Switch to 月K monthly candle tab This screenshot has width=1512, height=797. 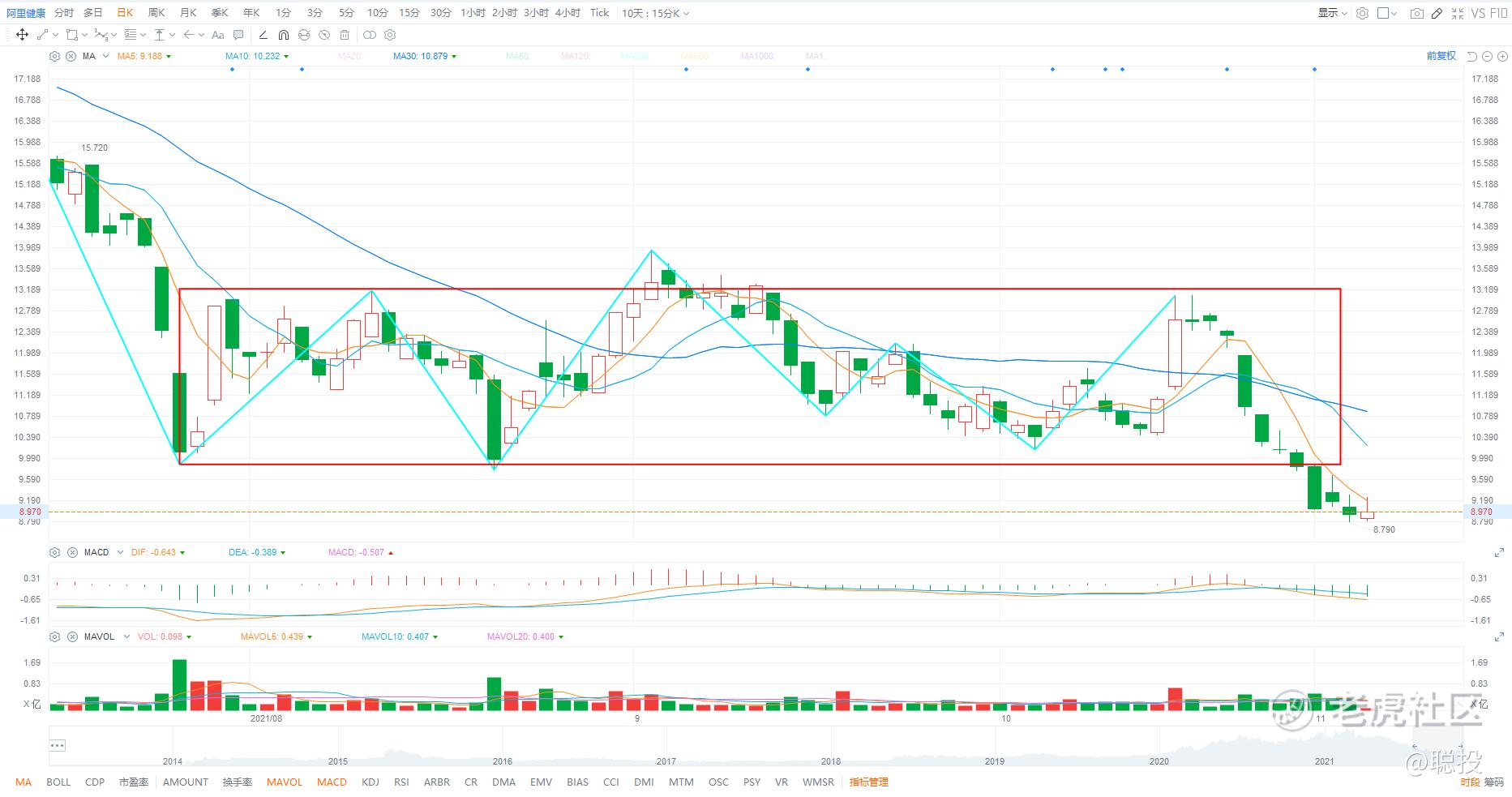pos(188,13)
